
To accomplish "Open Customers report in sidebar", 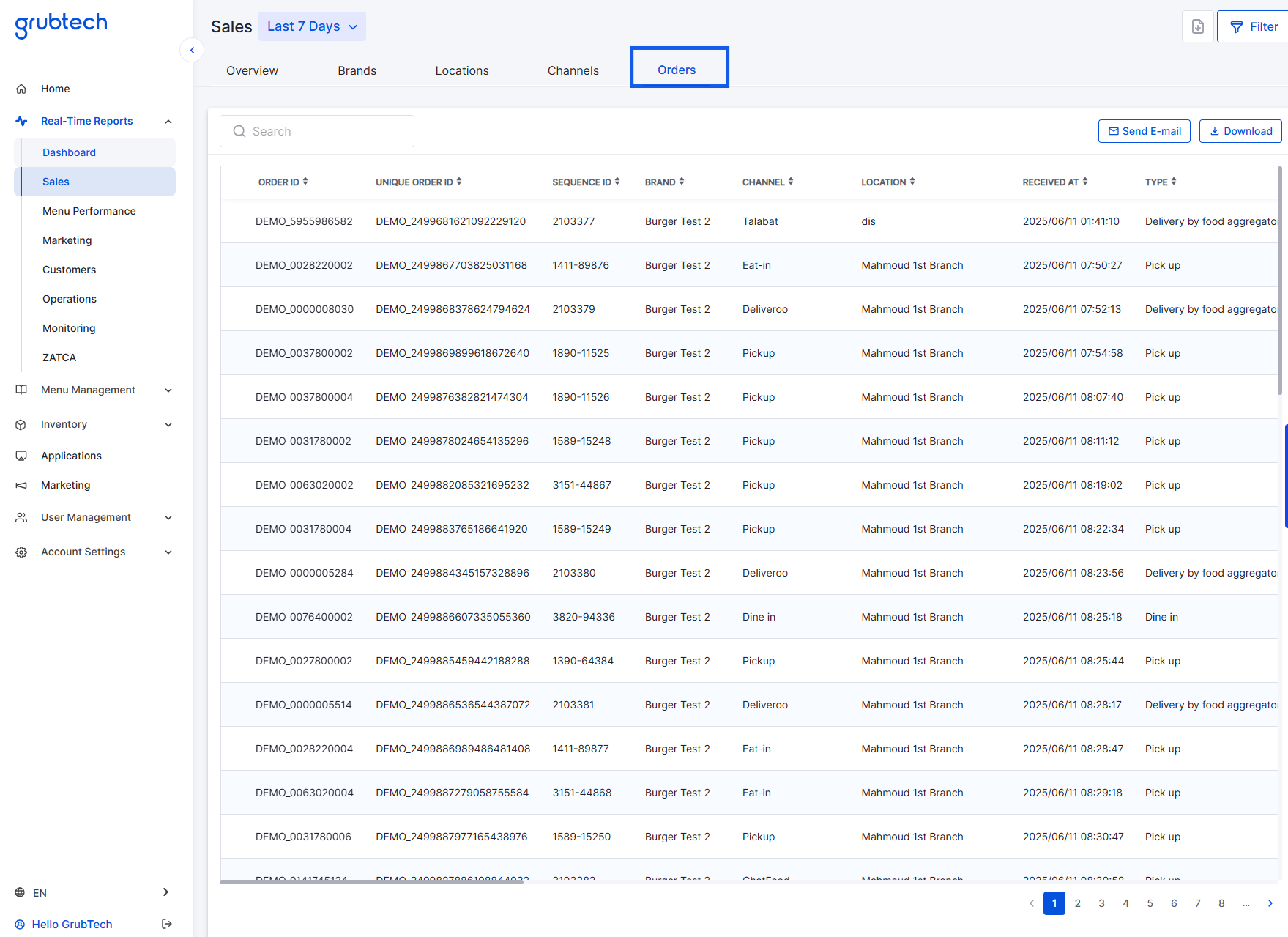I will [x=69, y=270].
